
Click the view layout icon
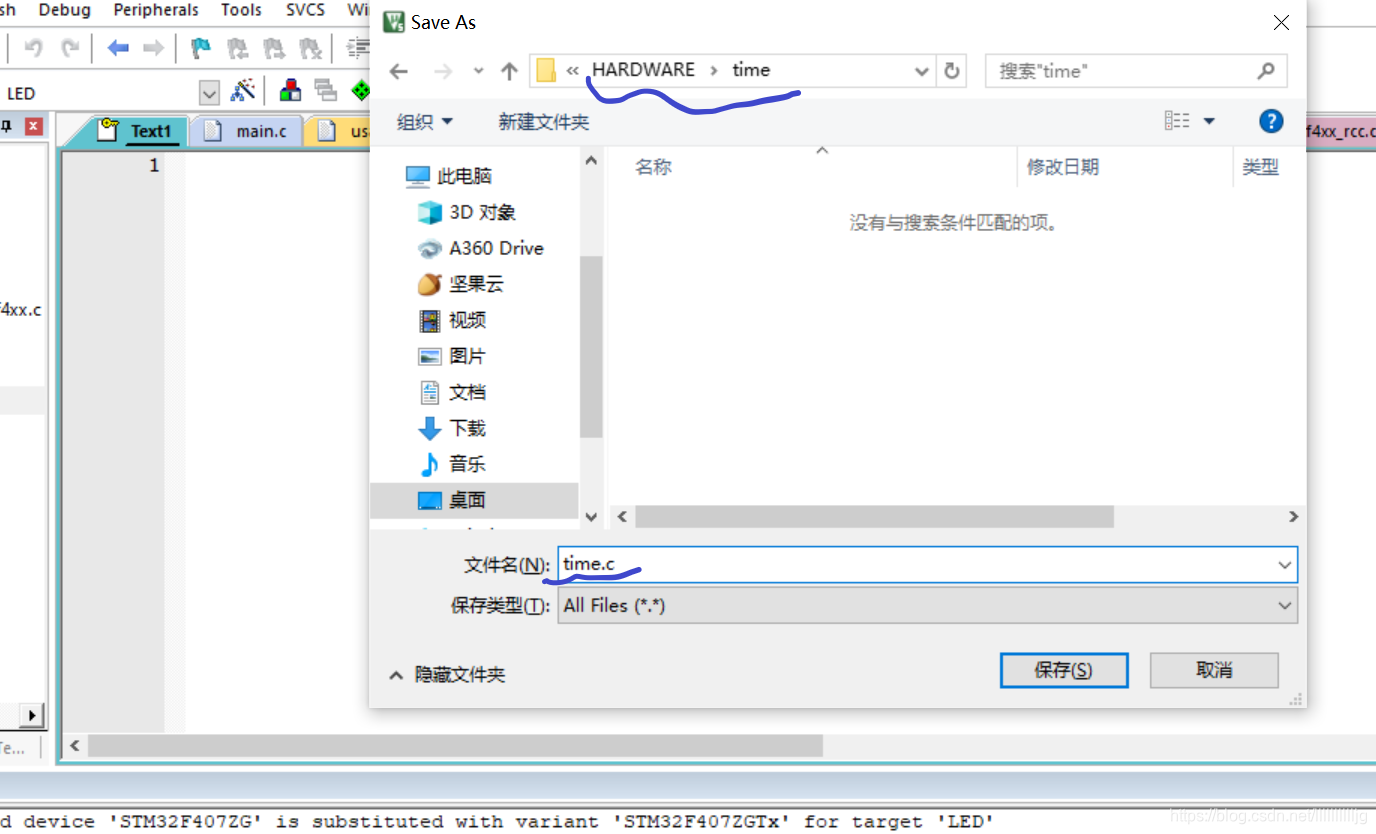click(1177, 121)
